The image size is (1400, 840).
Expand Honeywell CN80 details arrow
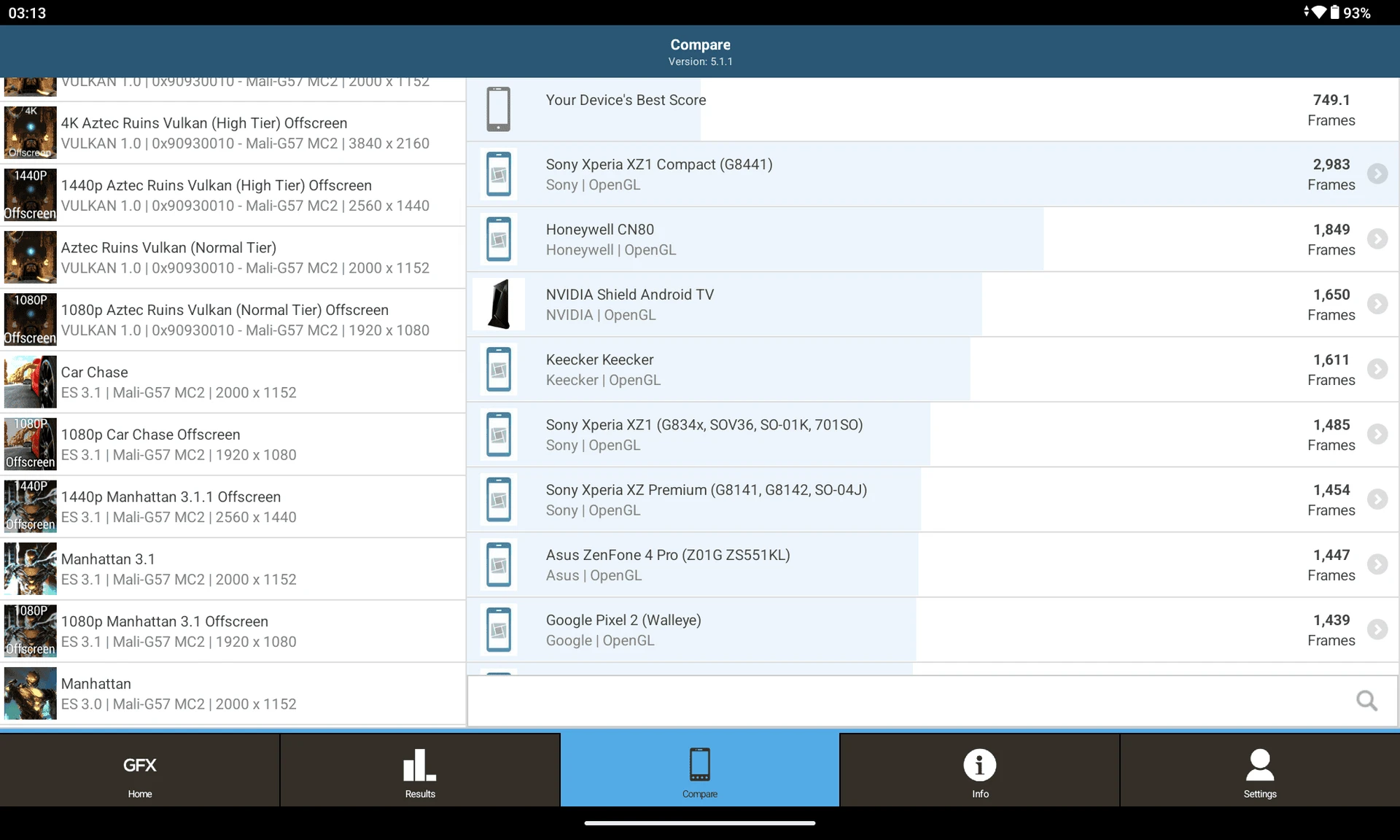click(1377, 238)
